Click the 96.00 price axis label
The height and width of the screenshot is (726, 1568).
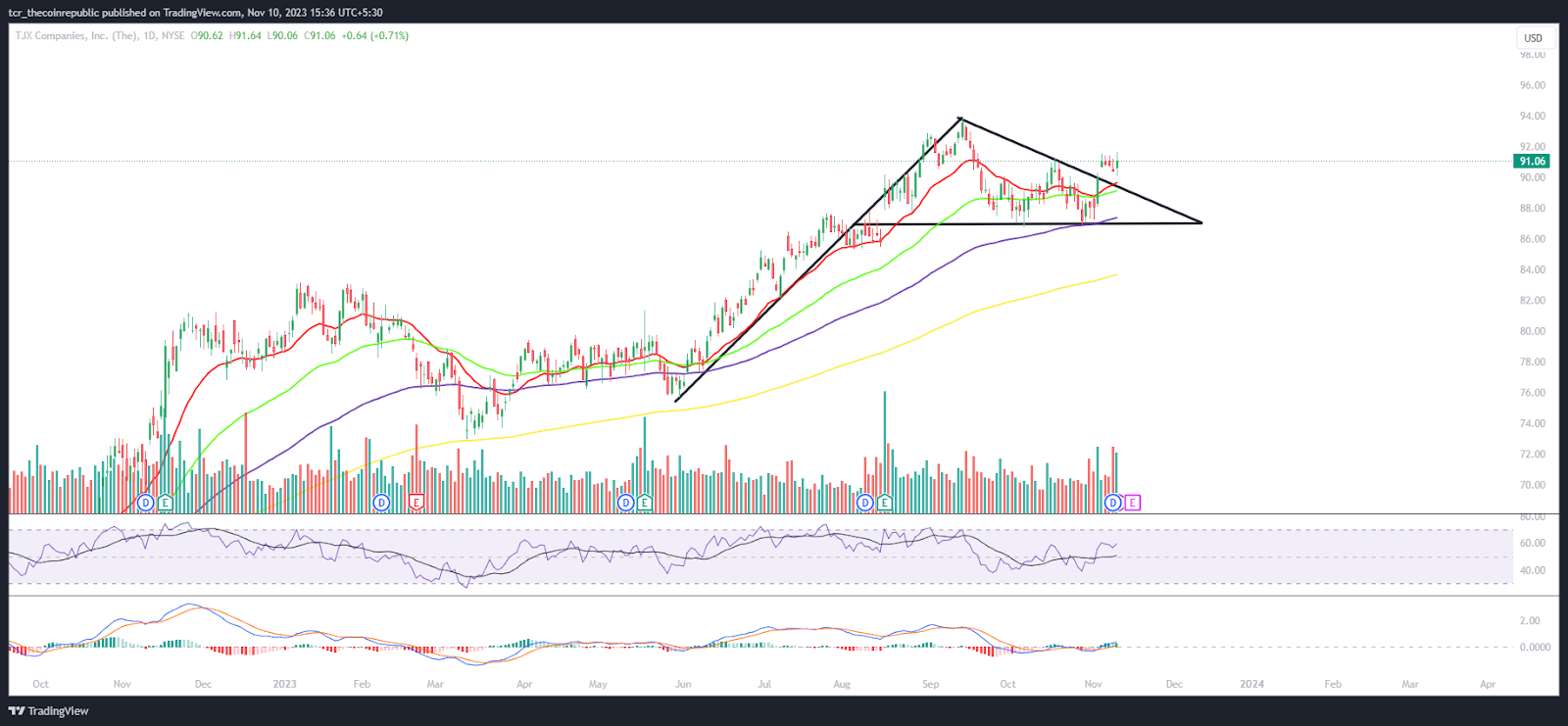[x=1532, y=85]
